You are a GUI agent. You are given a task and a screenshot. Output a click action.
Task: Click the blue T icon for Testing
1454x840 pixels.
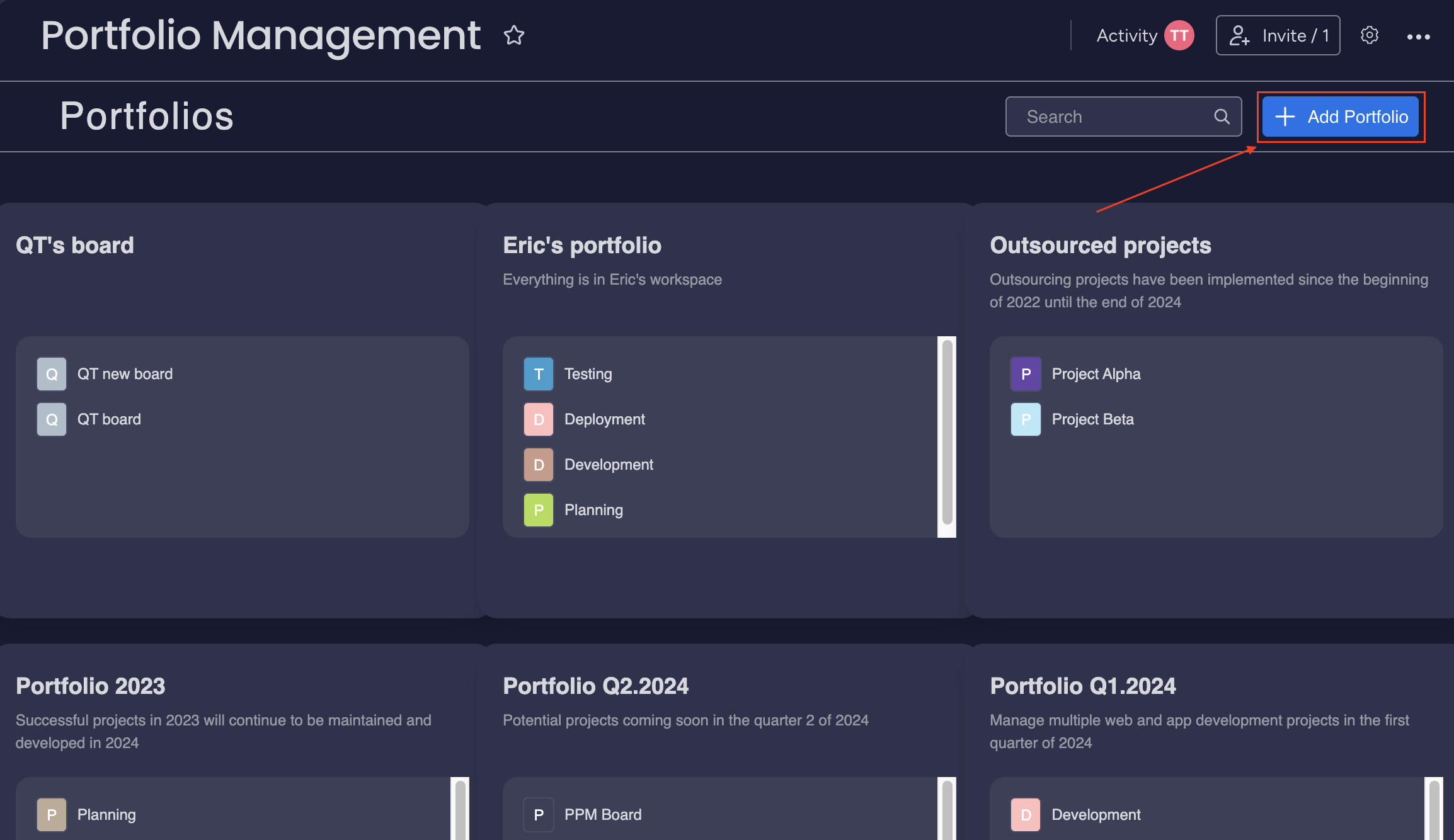pyautogui.click(x=538, y=374)
